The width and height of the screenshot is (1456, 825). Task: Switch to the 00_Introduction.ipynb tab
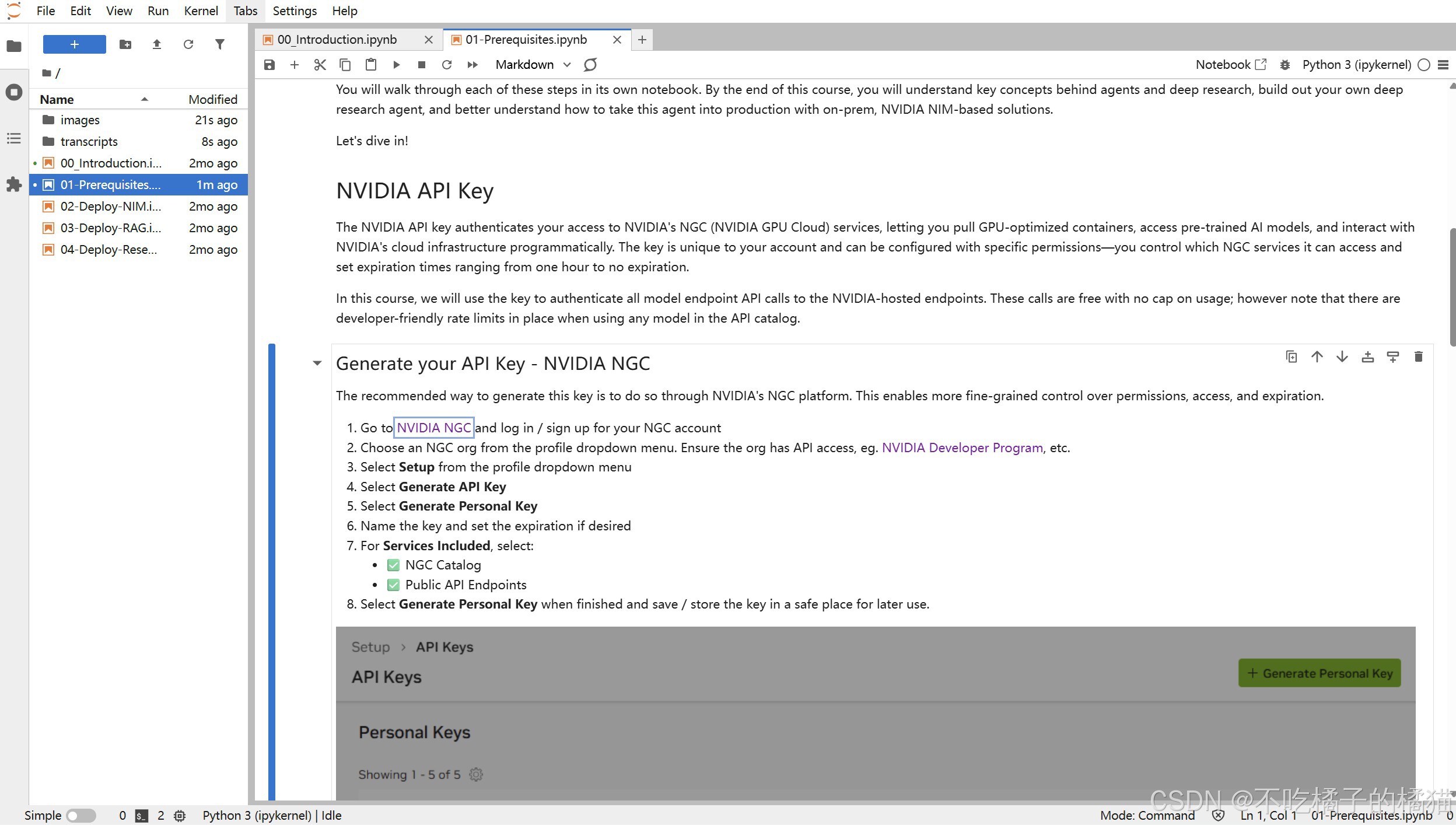337,40
